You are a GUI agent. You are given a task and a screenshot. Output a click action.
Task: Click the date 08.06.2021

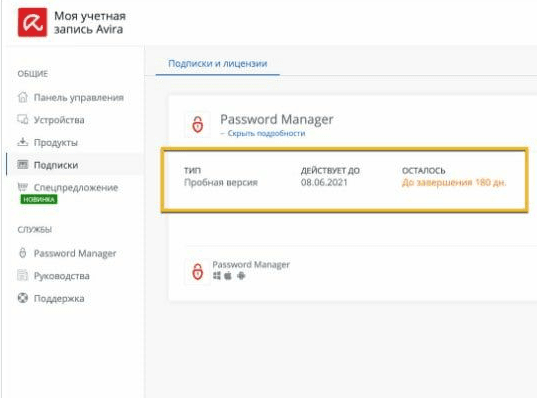click(x=324, y=182)
